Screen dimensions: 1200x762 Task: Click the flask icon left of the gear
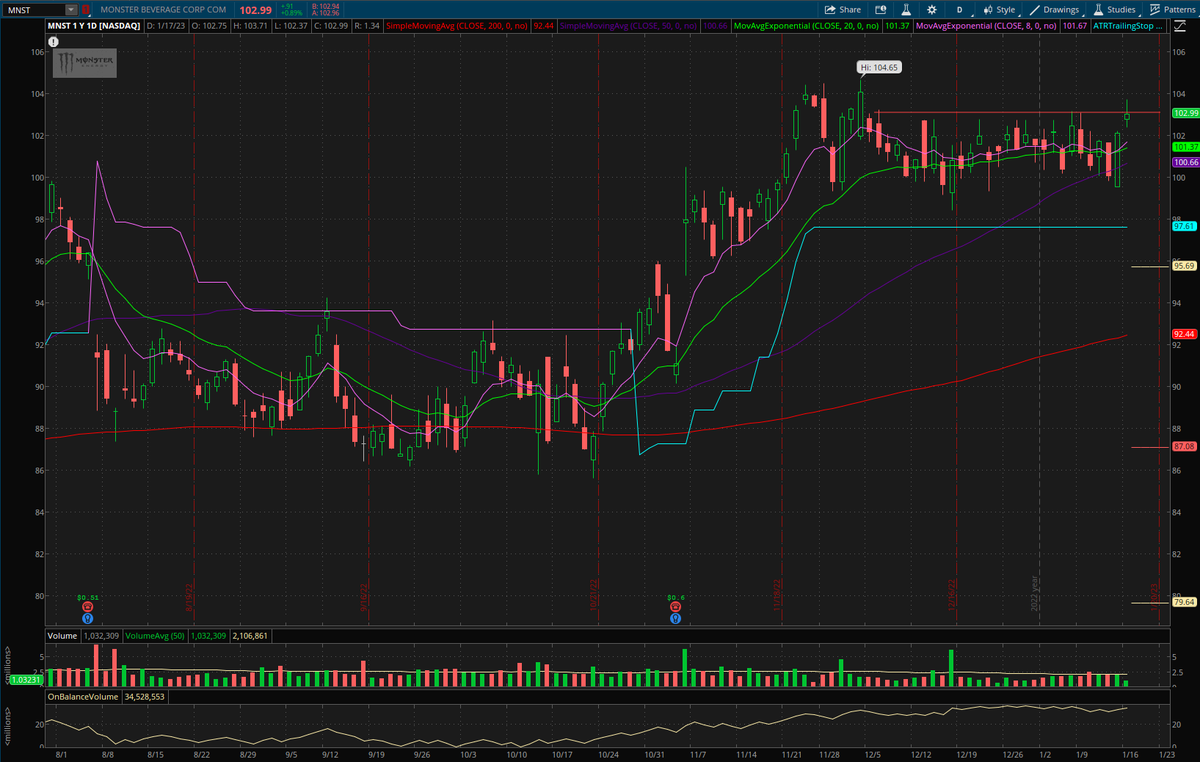click(x=906, y=9)
